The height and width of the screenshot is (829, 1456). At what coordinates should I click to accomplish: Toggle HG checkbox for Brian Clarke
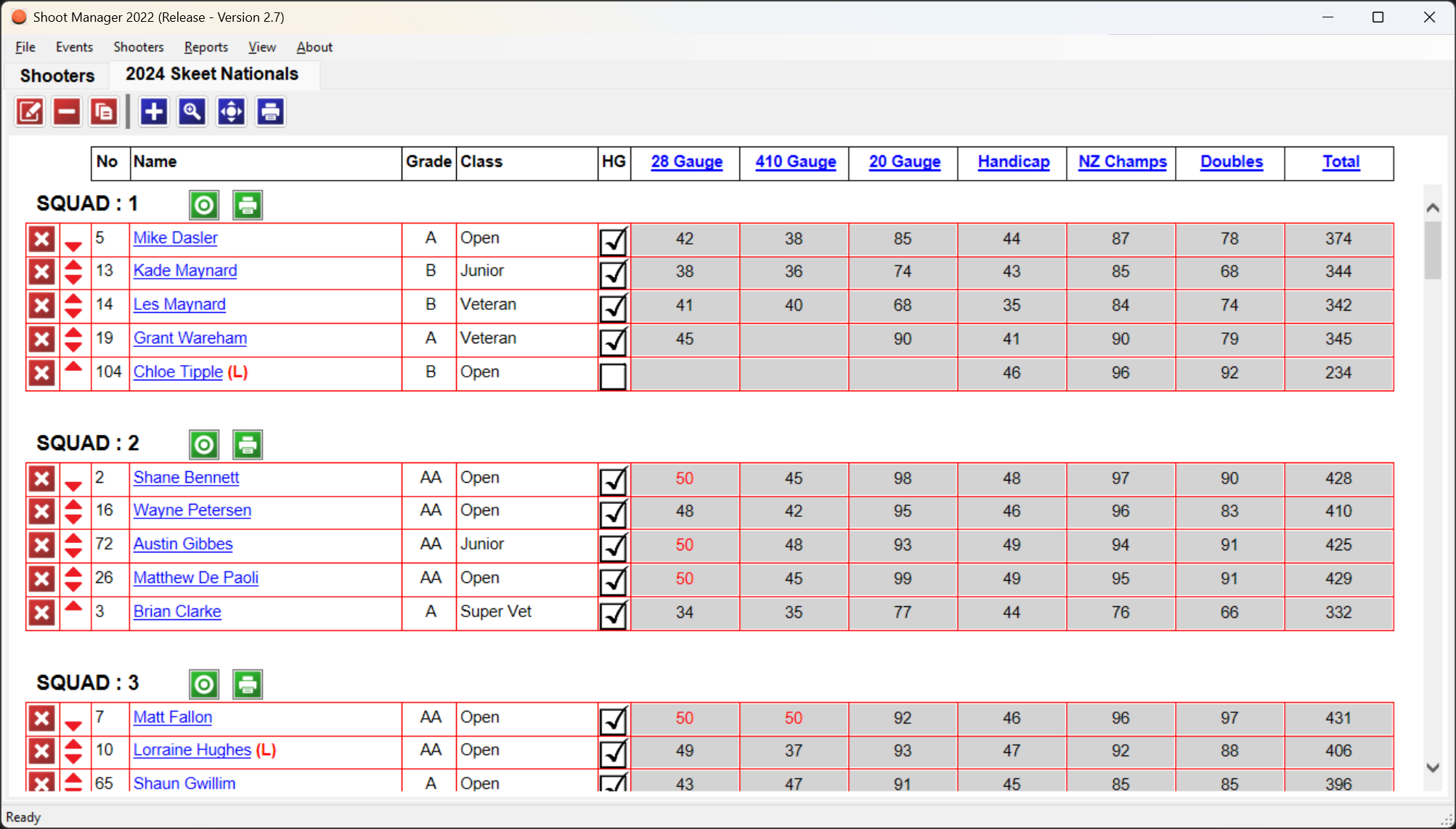[x=614, y=614]
